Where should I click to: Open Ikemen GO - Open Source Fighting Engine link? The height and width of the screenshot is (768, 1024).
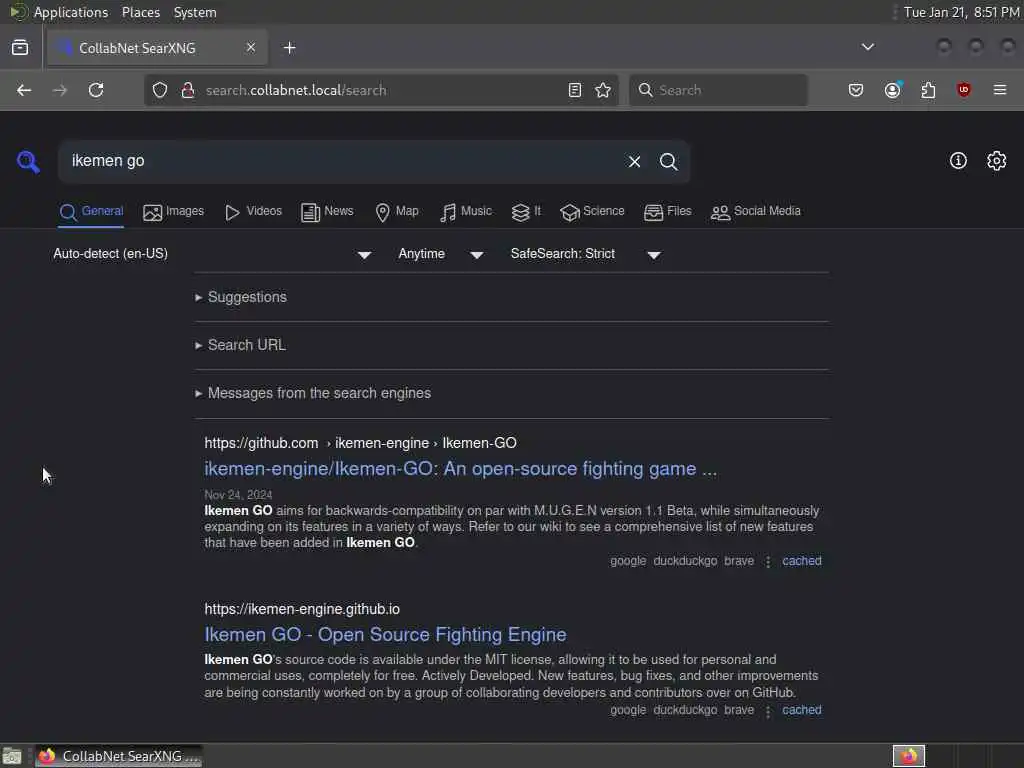(385, 635)
